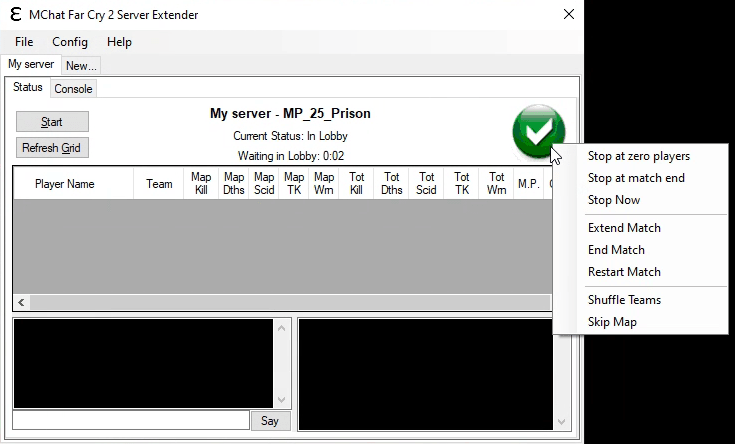Click the Refresh Grid button
The height and width of the screenshot is (444, 735).
[x=52, y=148]
